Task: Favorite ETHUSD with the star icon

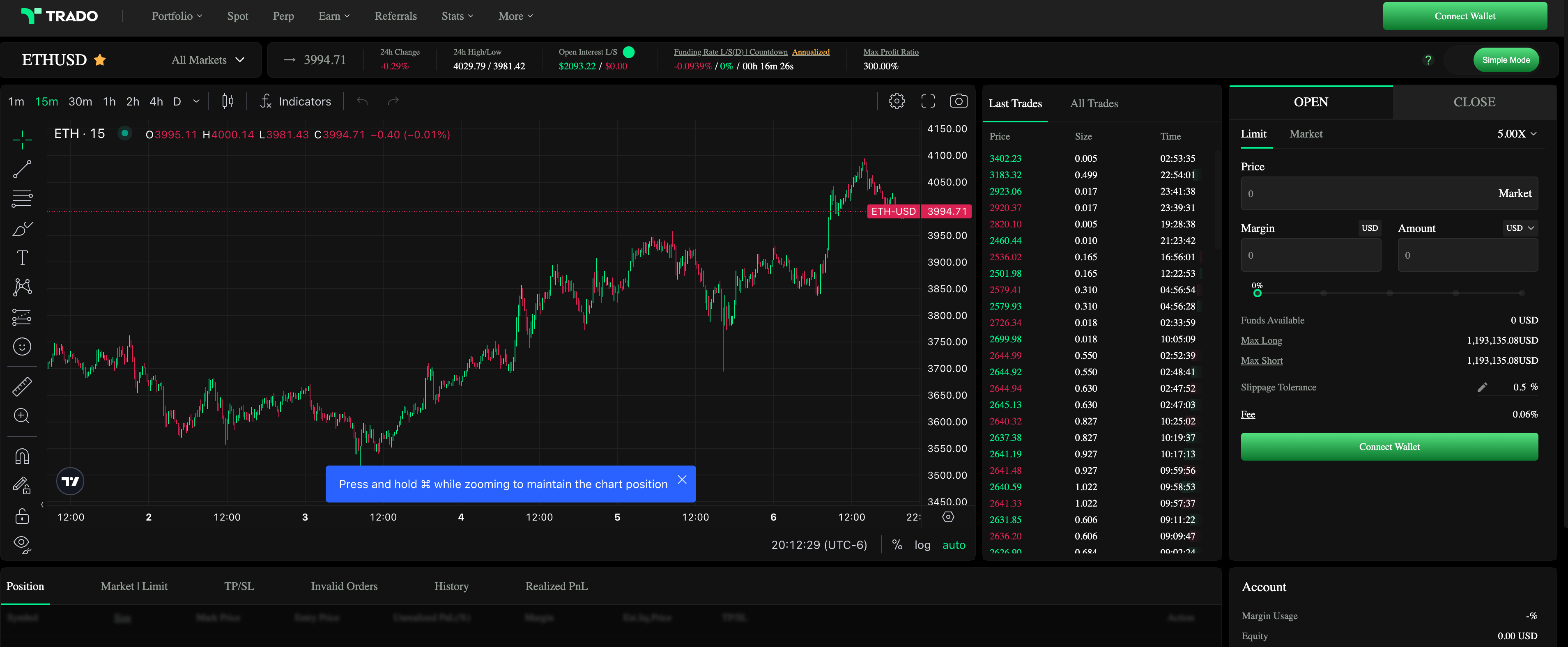Action: point(100,60)
